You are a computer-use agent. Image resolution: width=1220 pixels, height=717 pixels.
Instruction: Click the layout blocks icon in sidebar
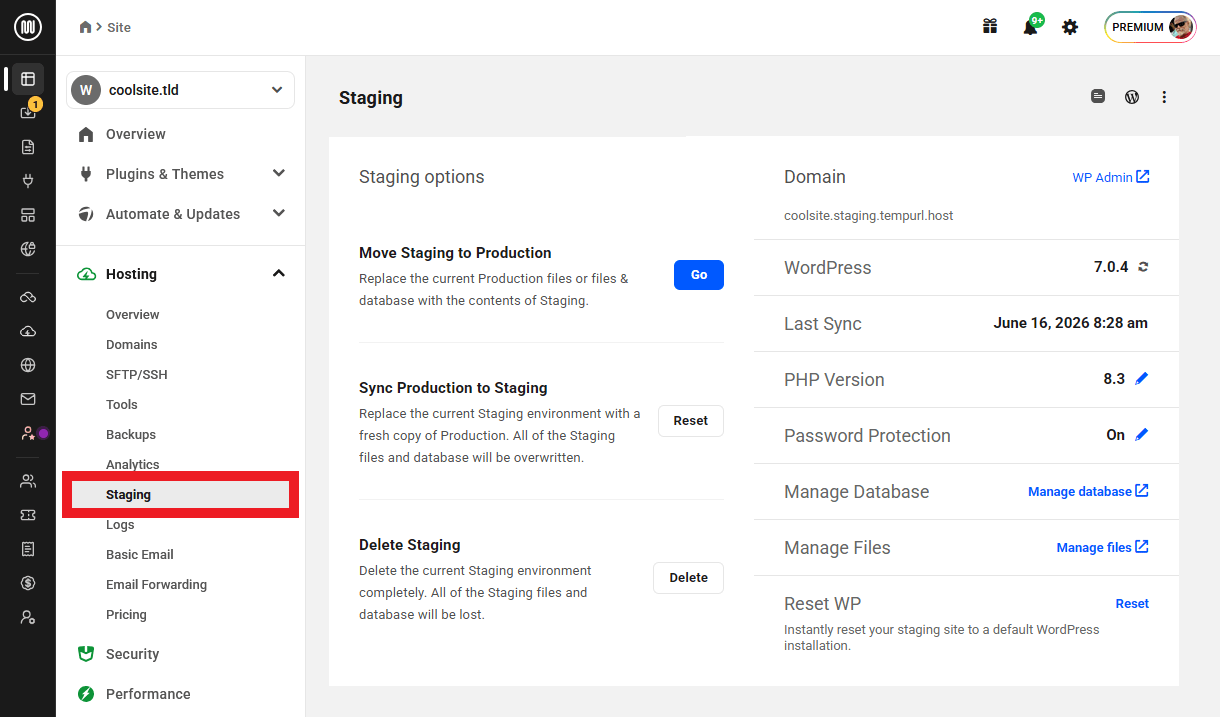click(x=28, y=215)
